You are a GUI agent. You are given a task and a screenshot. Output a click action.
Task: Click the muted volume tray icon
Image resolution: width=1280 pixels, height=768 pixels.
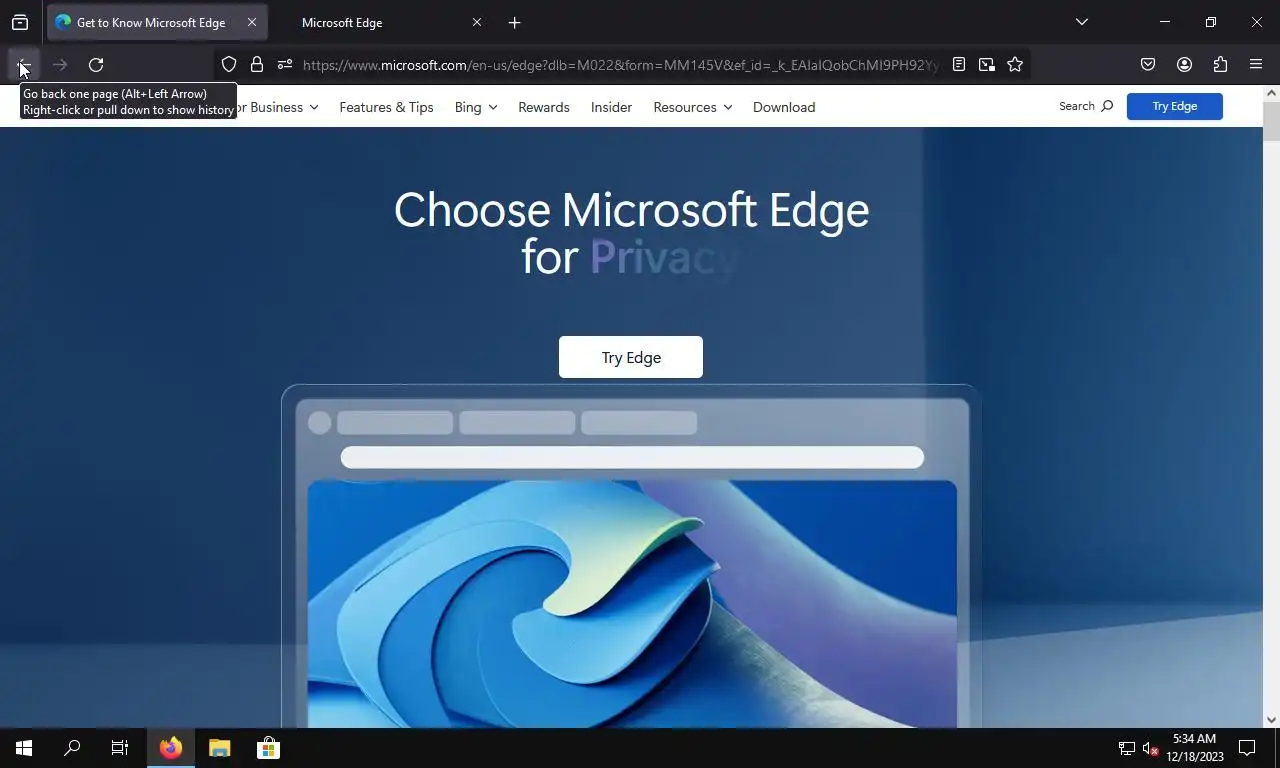(x=1151, y=748)
